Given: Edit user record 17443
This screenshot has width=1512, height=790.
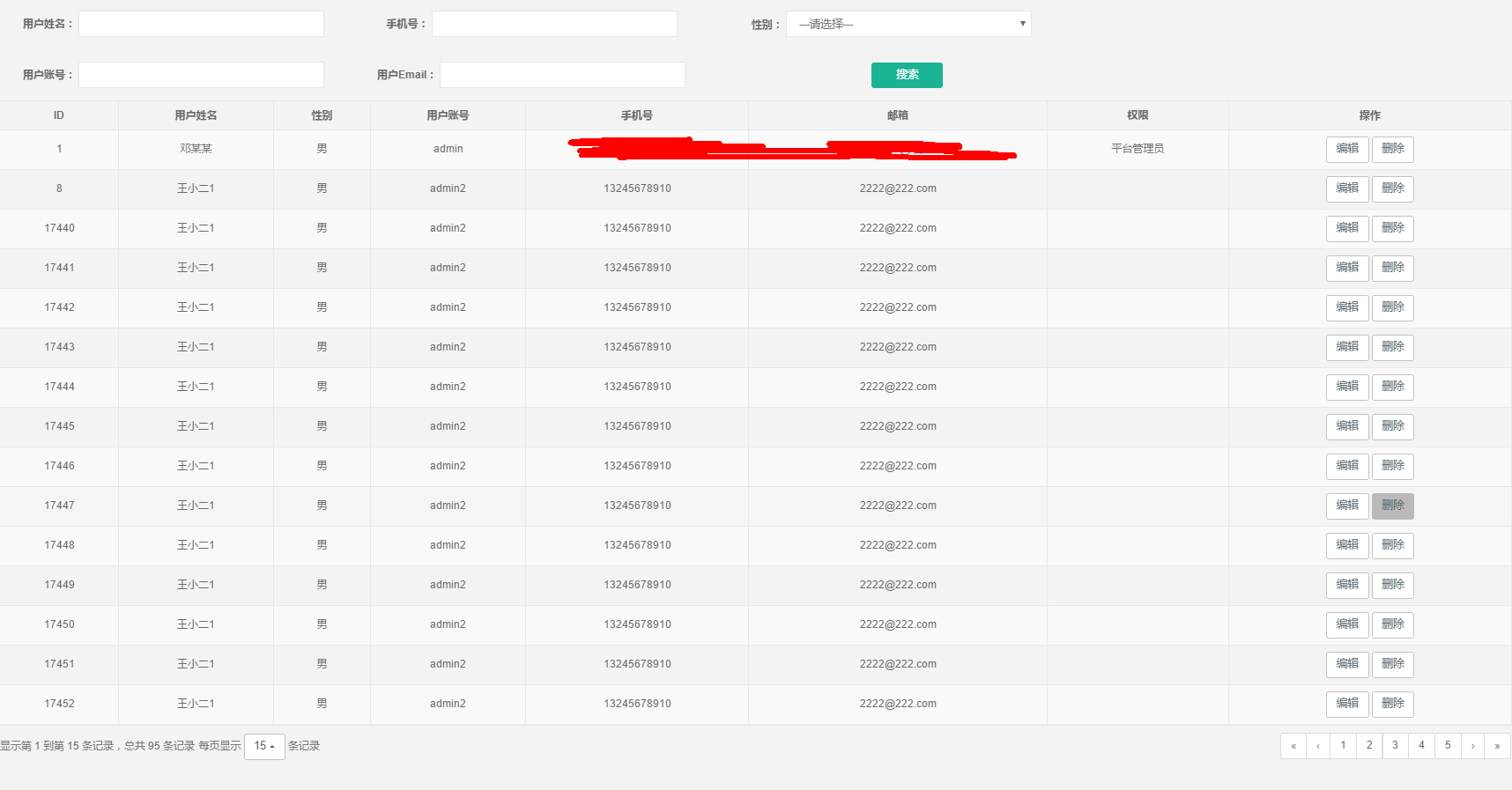Looking at the screenshot, I should 1347,347.
